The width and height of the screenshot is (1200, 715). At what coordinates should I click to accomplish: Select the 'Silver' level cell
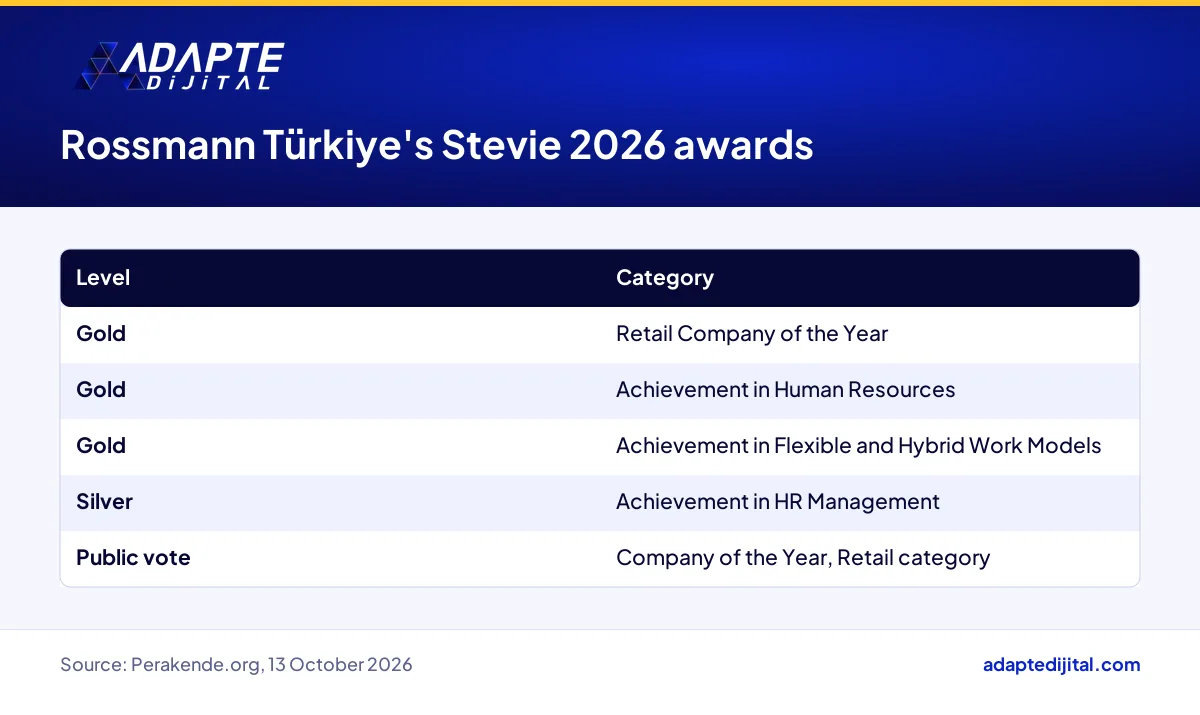coord(104,502)
